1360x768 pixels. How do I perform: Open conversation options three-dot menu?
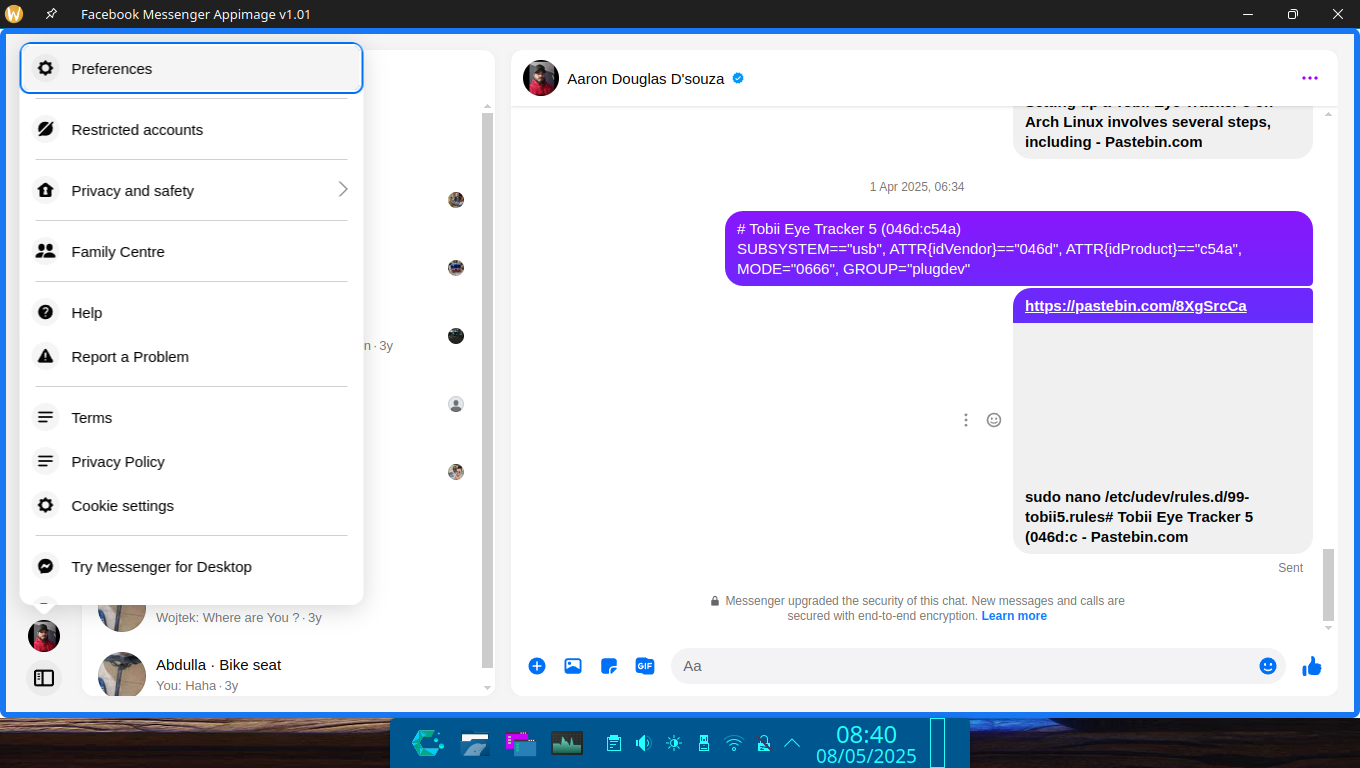(1310, 78)
